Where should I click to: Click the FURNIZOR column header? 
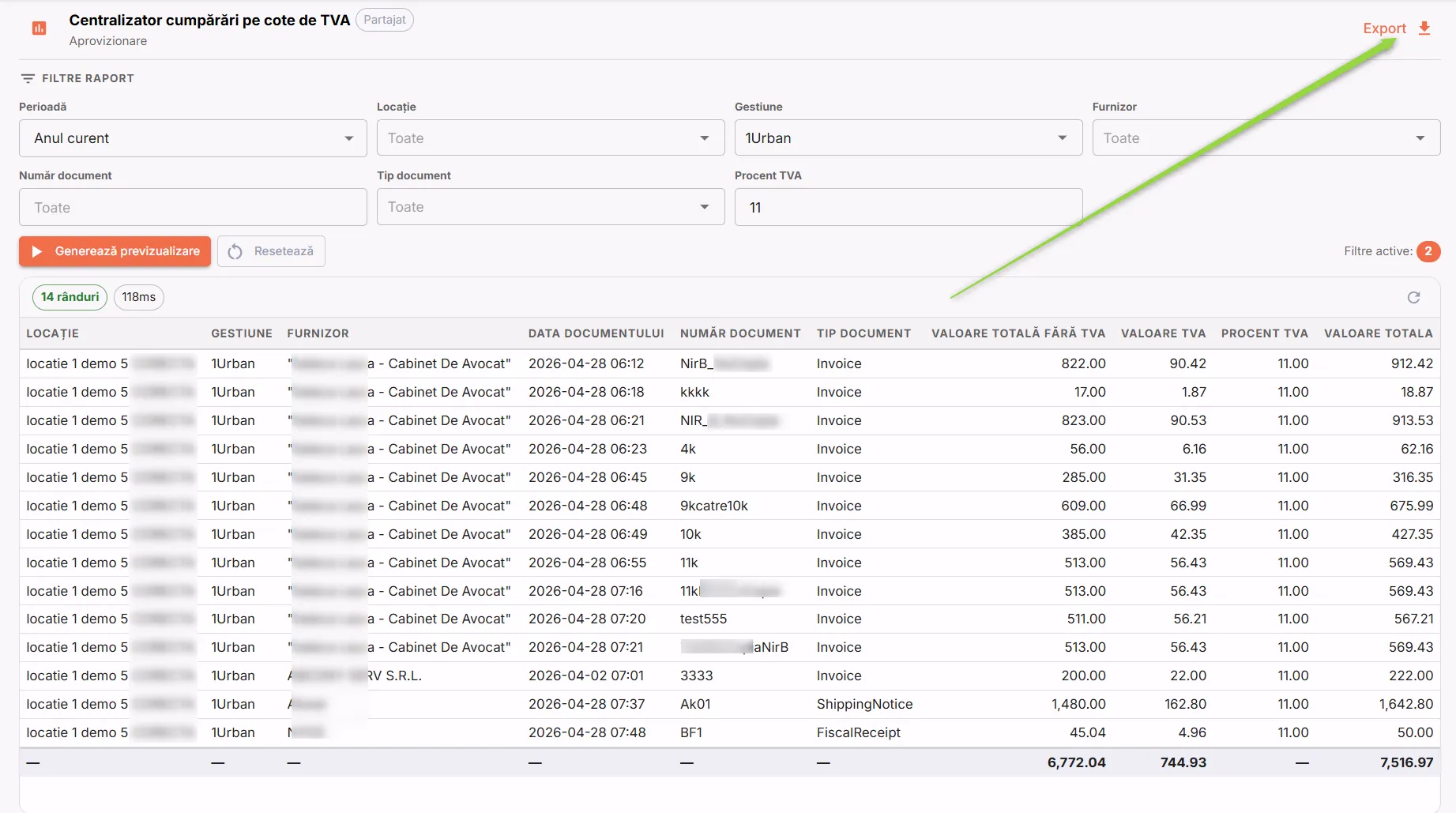coord(318,333)
